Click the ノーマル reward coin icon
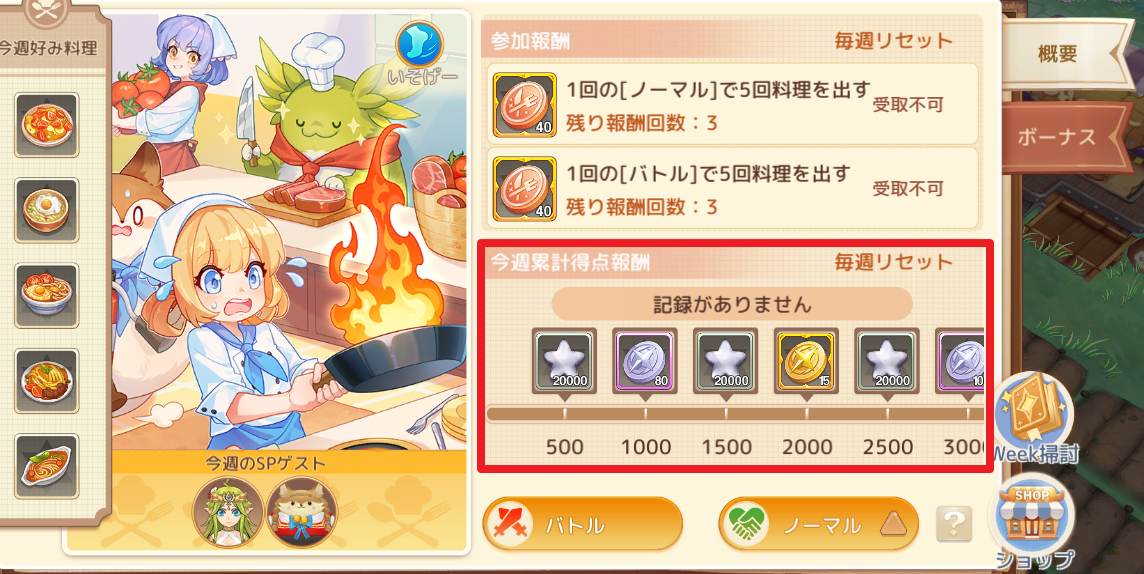Viewport: 1144px width, 574px height. (x=525, y=104)
